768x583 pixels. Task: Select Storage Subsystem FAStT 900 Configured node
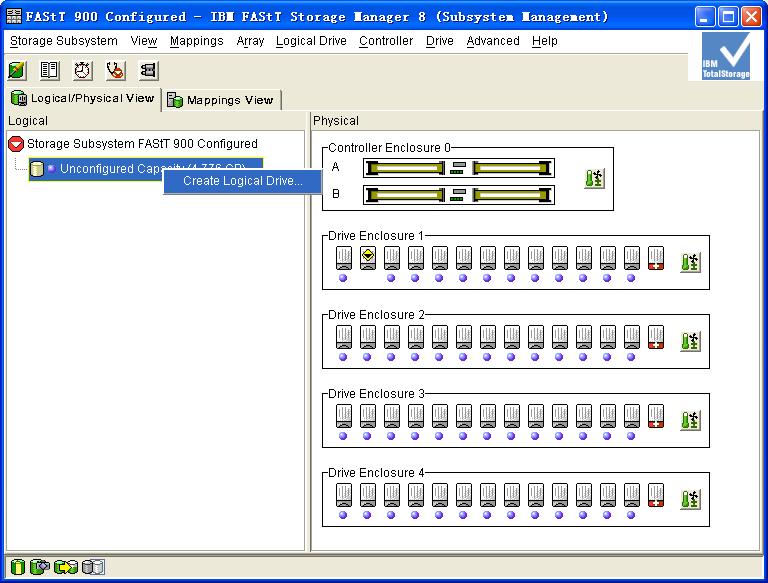(x=133, y=144)
